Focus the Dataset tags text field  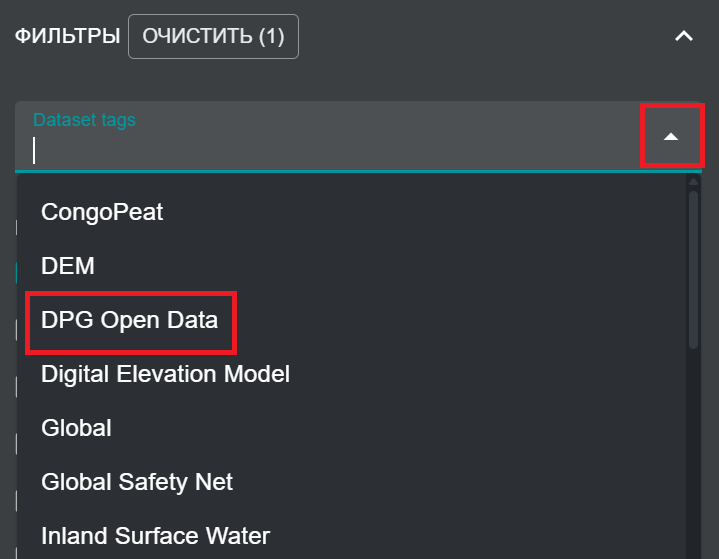coord(300,150)
